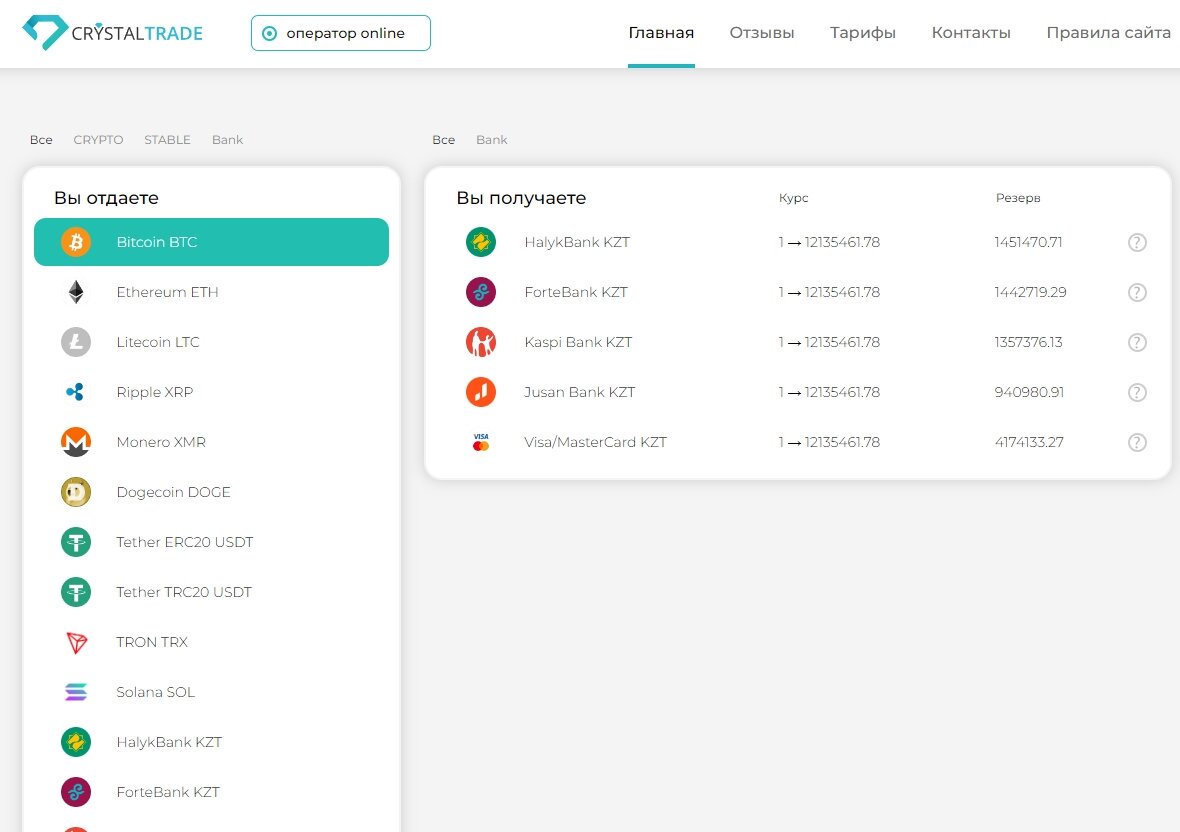Click the Dogecoin coin icon
This screenshot has width=1180, height=832.
point(76,492)
